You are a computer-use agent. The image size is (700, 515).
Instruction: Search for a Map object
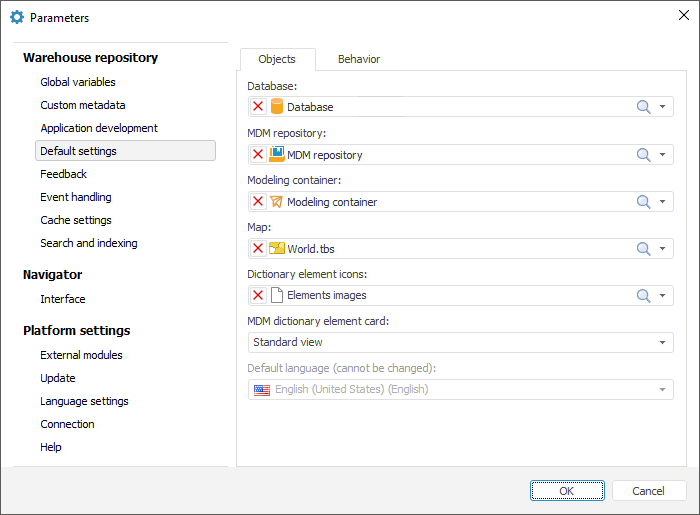pos(644,249)
